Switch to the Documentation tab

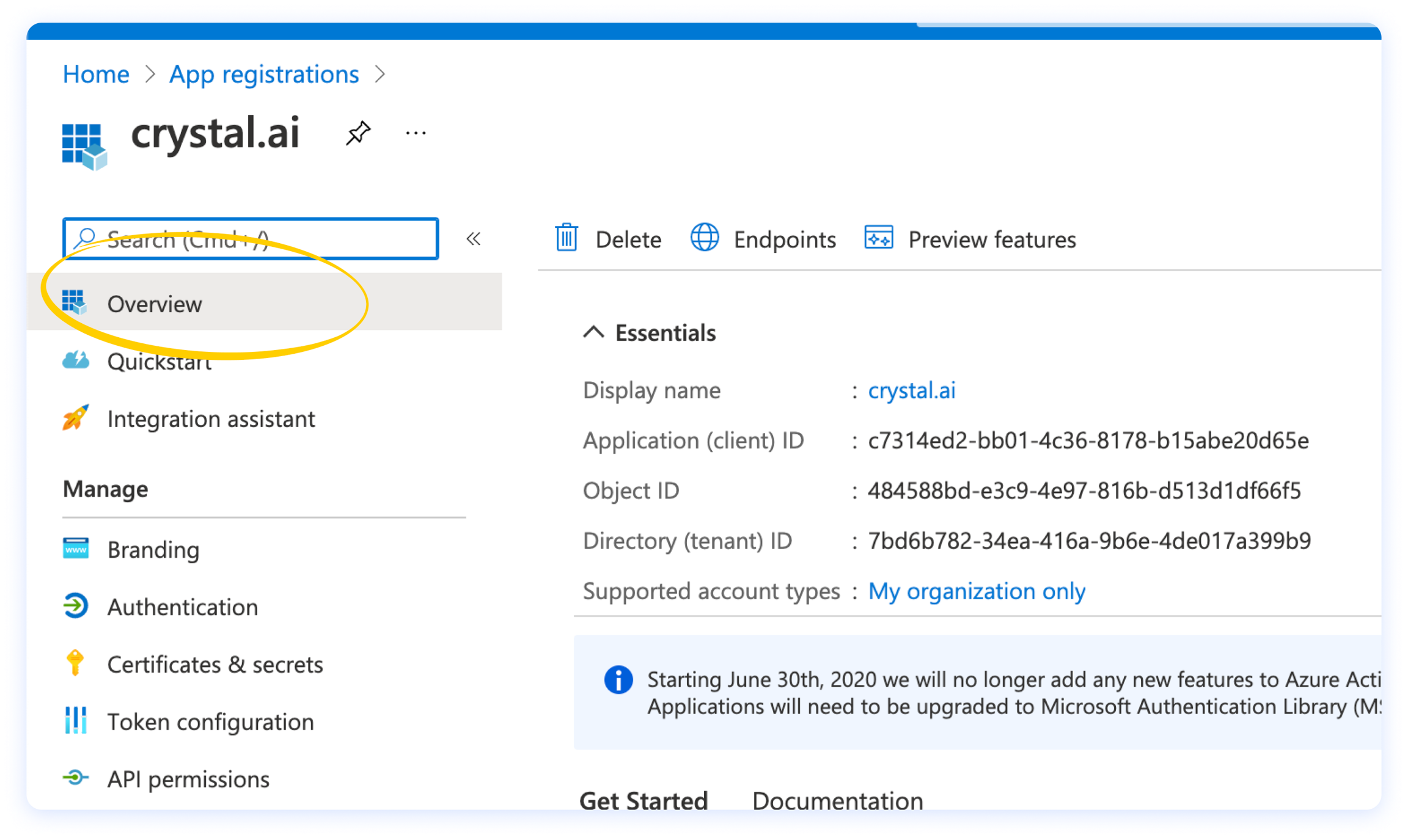tap(837, 800)
